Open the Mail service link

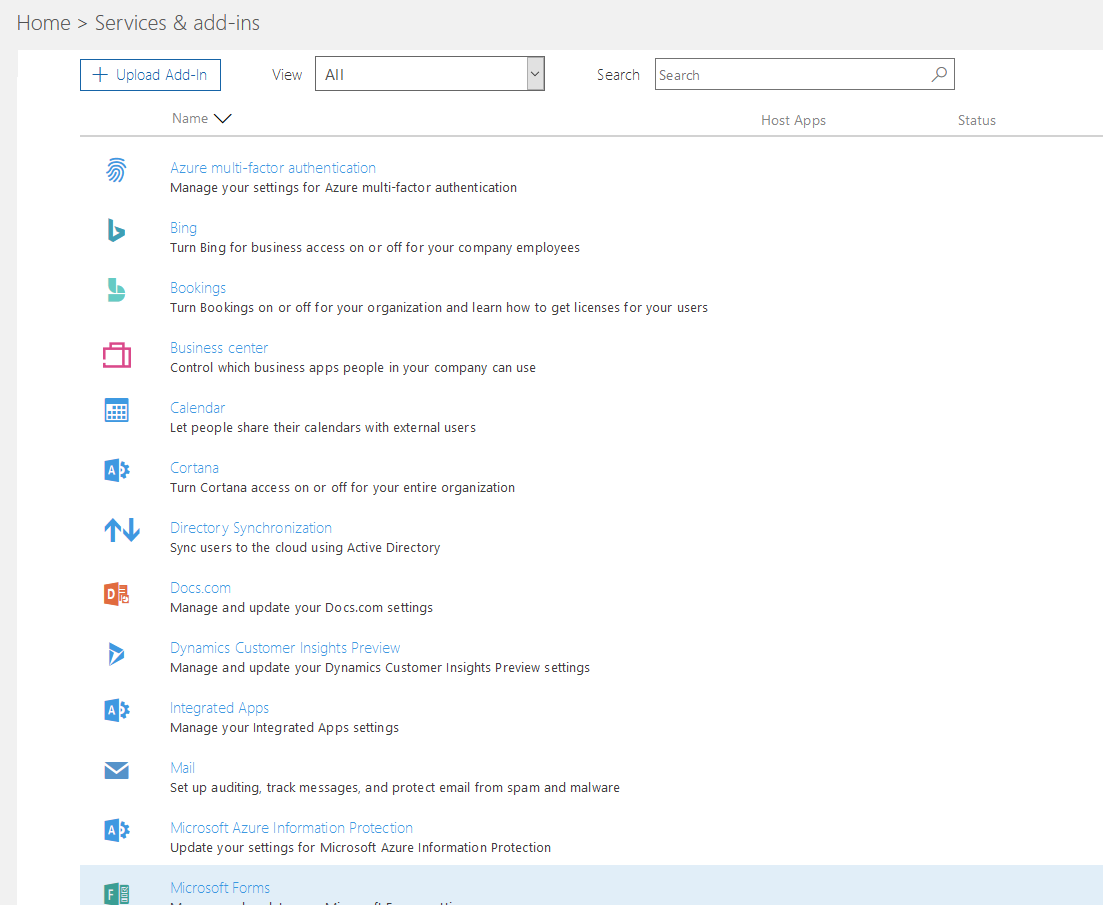(x=182, y=768)
